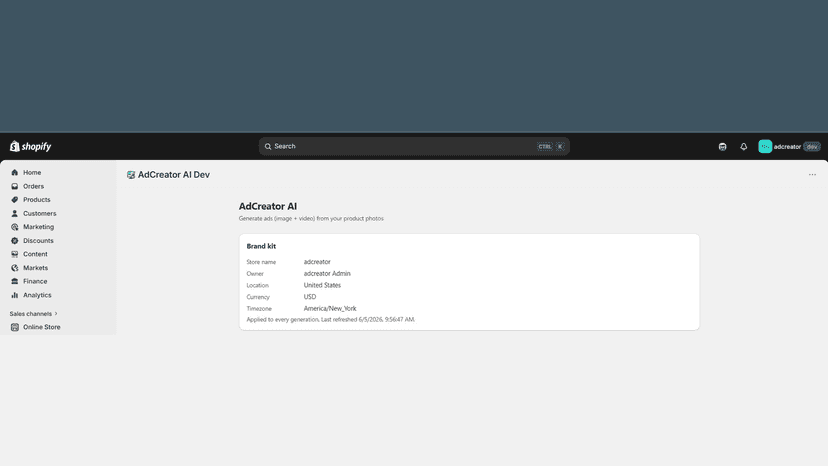Click the Home icon in sidebar

(x=15, y=172)
